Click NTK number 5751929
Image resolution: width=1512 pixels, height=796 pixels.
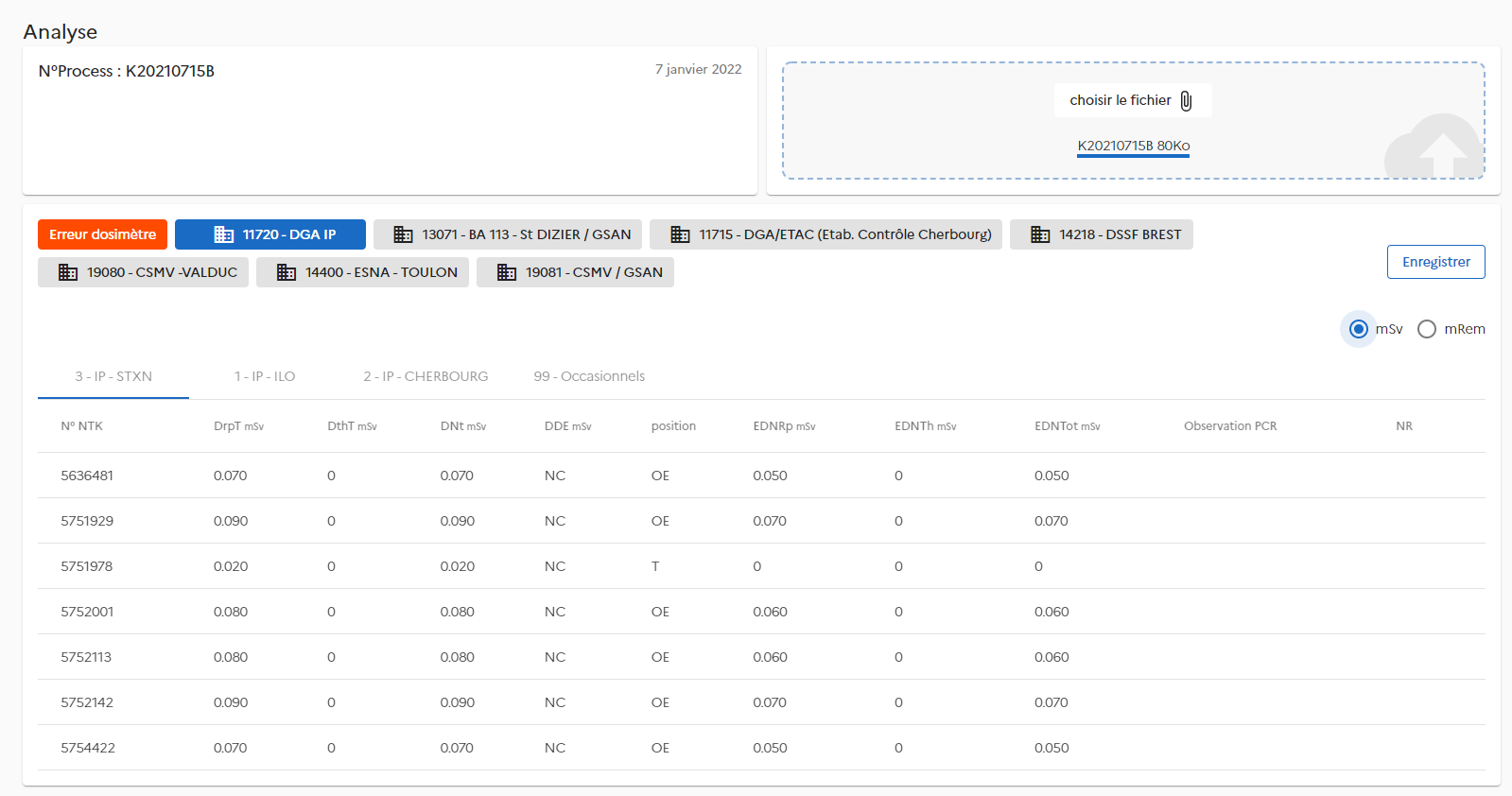(87, 521)
